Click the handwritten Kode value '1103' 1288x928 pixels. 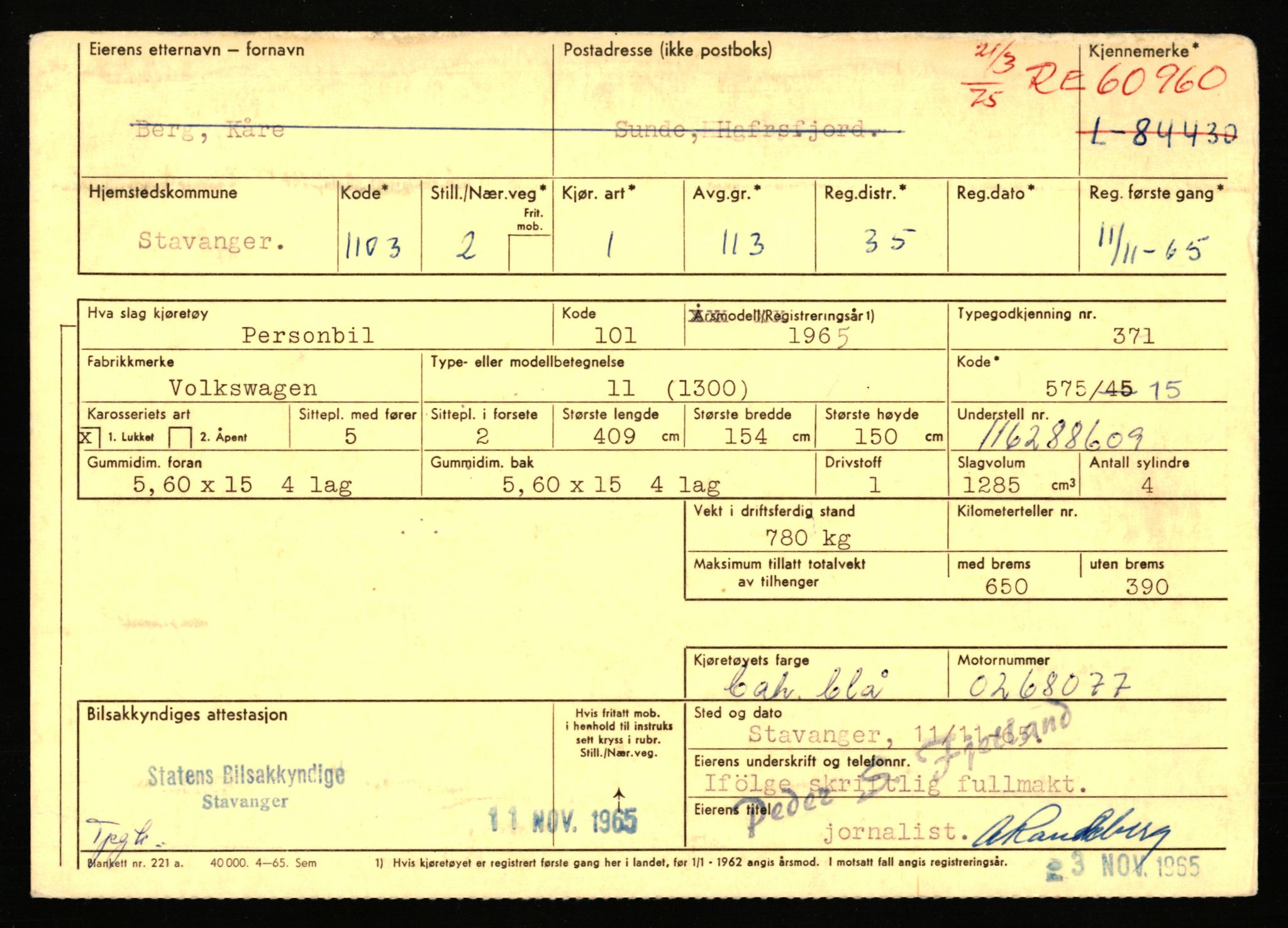click(373, 247)
